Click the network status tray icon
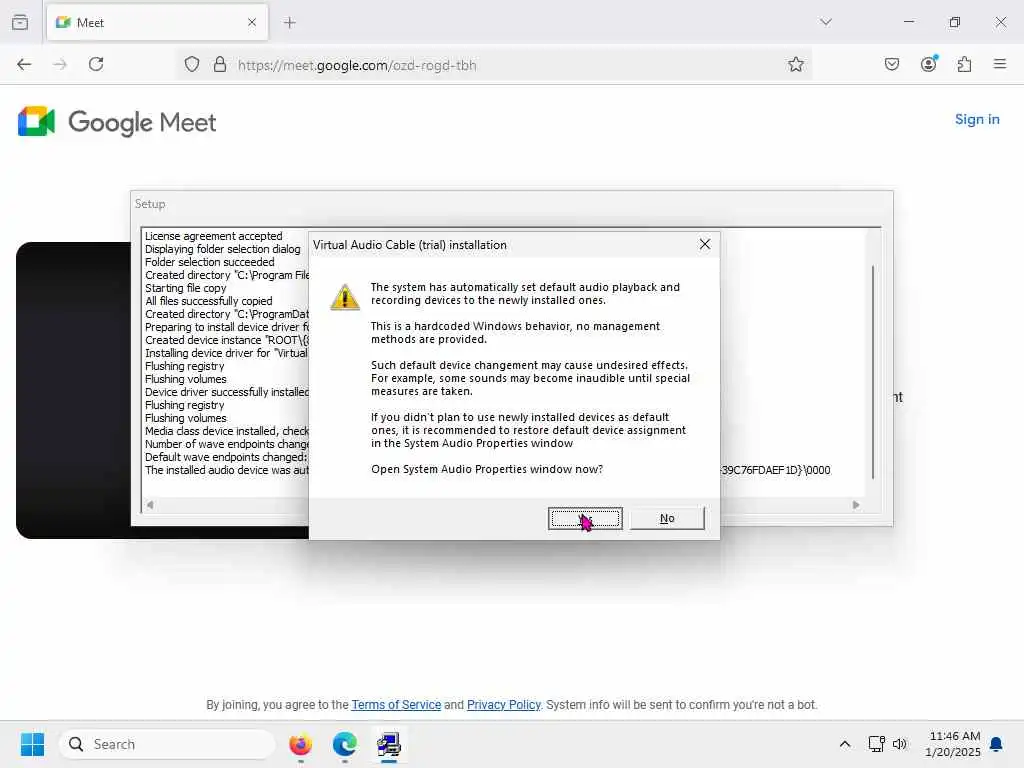 876,744
